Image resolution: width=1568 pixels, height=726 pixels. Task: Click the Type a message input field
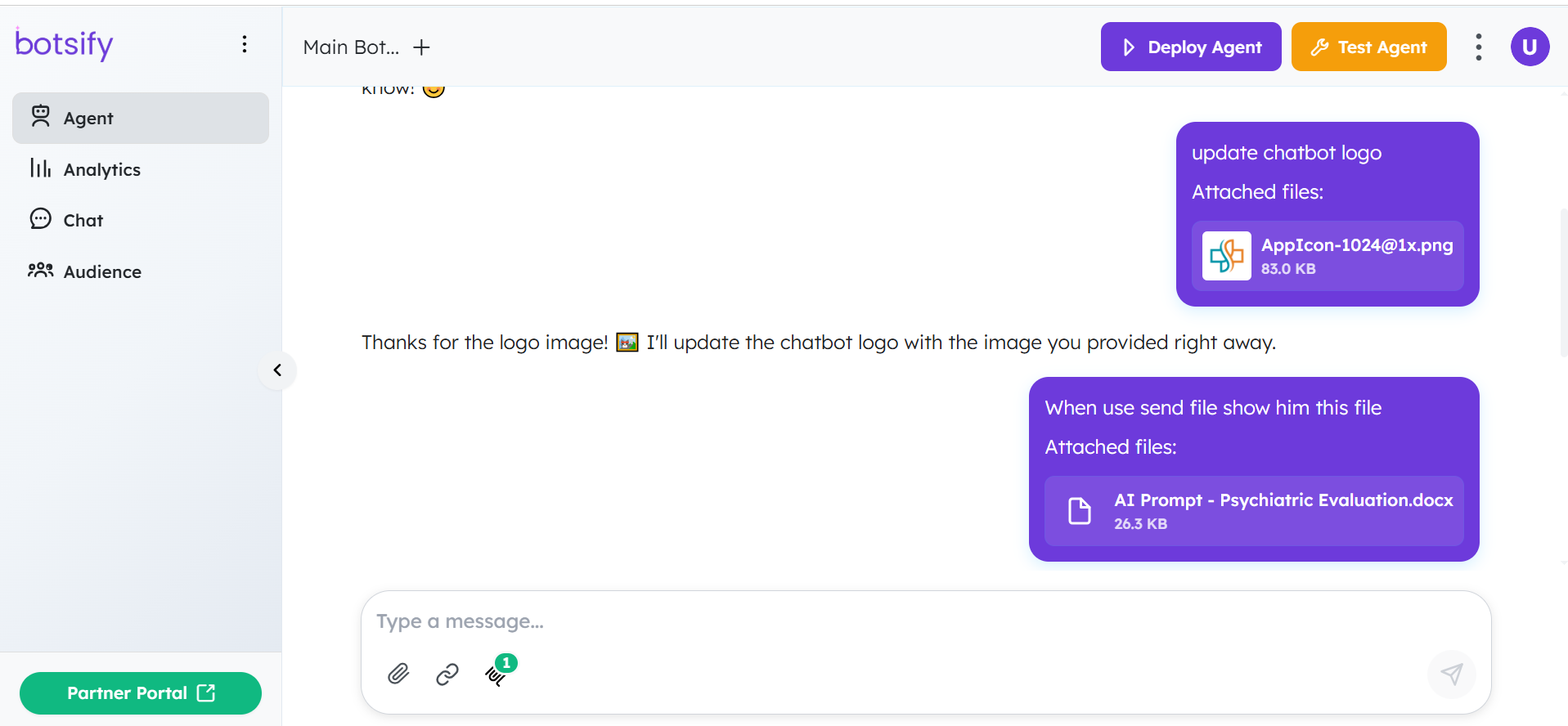(x=926, y=621)
